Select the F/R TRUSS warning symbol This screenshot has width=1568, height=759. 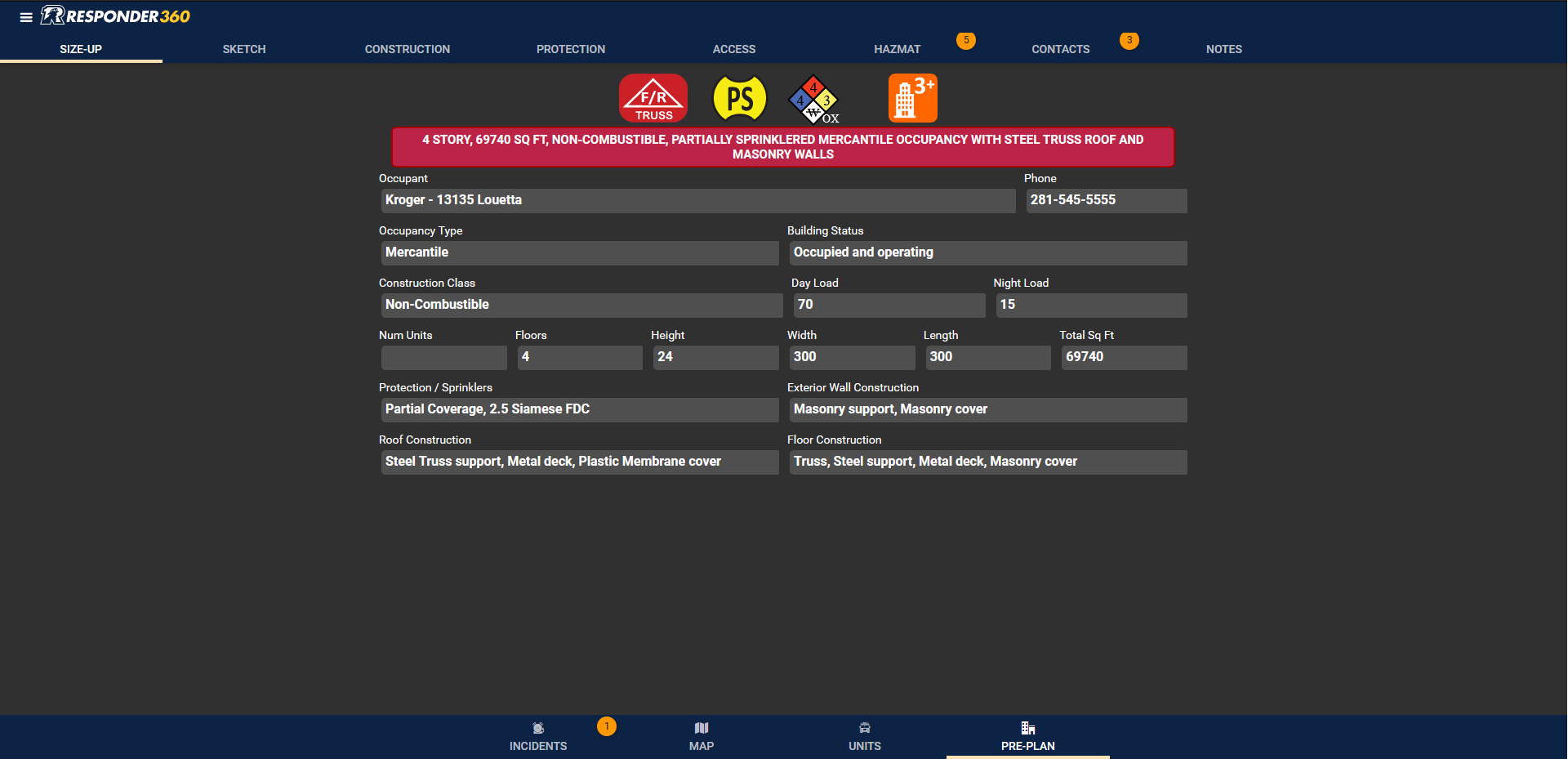coord(653,97)
